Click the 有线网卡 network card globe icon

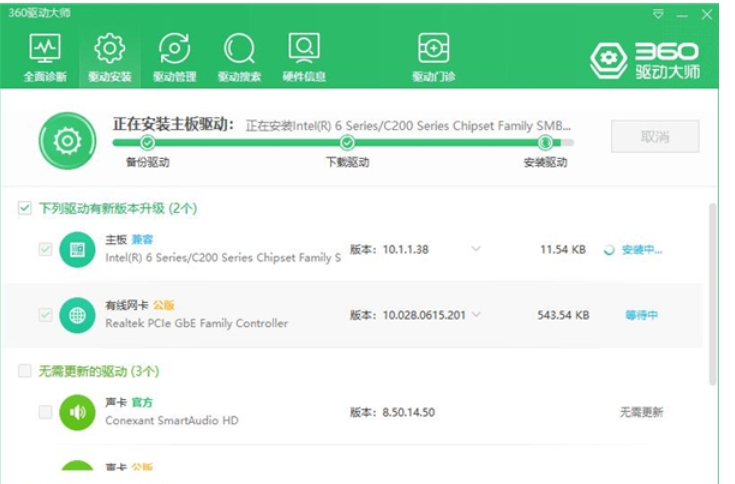(x=77, y=315)
